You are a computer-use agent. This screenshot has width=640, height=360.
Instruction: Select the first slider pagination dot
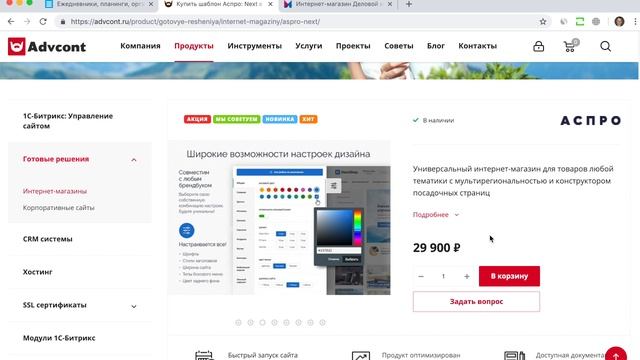coord(238,322)
